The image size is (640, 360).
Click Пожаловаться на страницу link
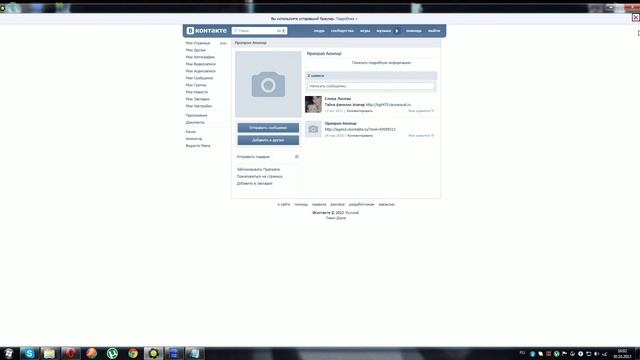coord(260,176)
